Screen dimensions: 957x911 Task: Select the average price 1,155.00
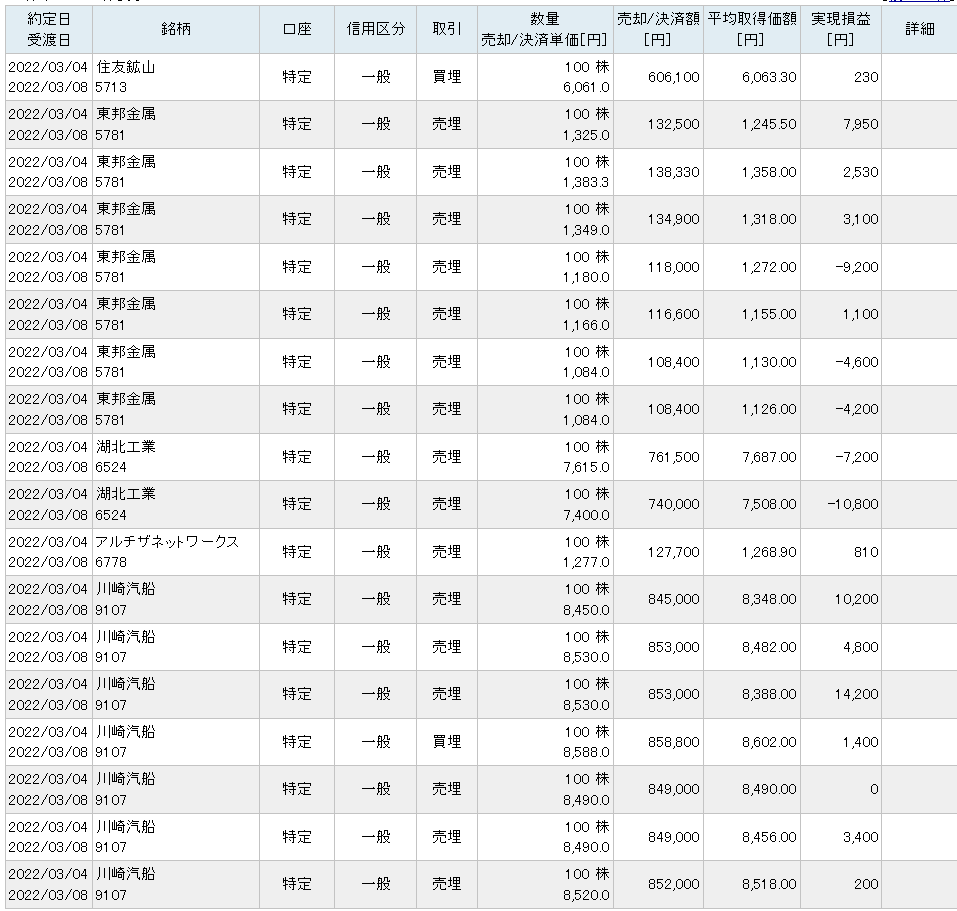click(769, 314)
